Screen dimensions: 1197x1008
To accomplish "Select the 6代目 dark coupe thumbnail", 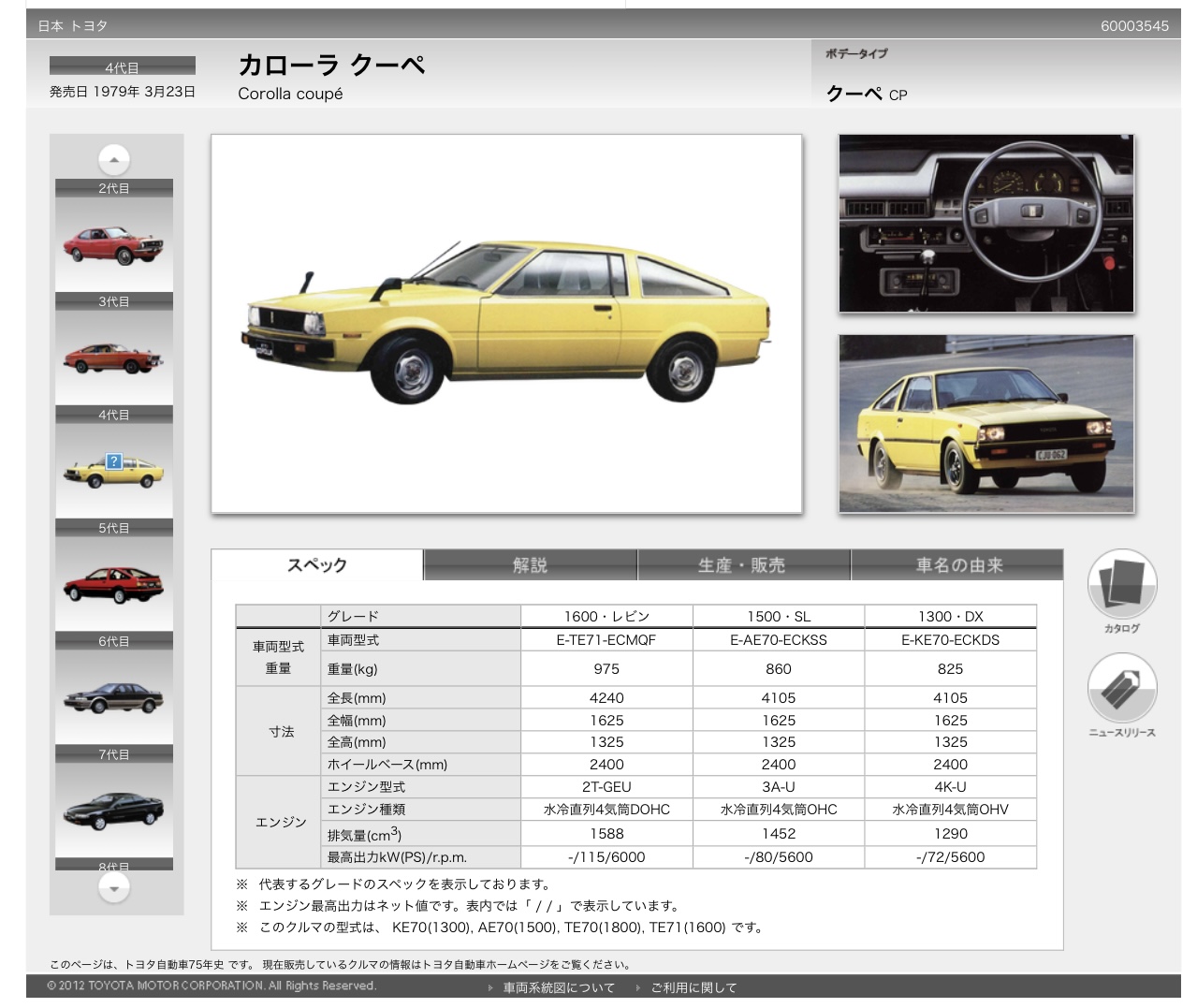I will 113,697.
